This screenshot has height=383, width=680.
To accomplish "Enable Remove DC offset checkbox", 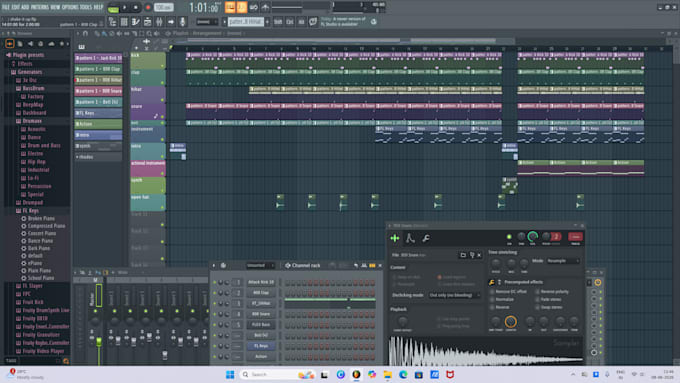I will click(x=492, y=291).
